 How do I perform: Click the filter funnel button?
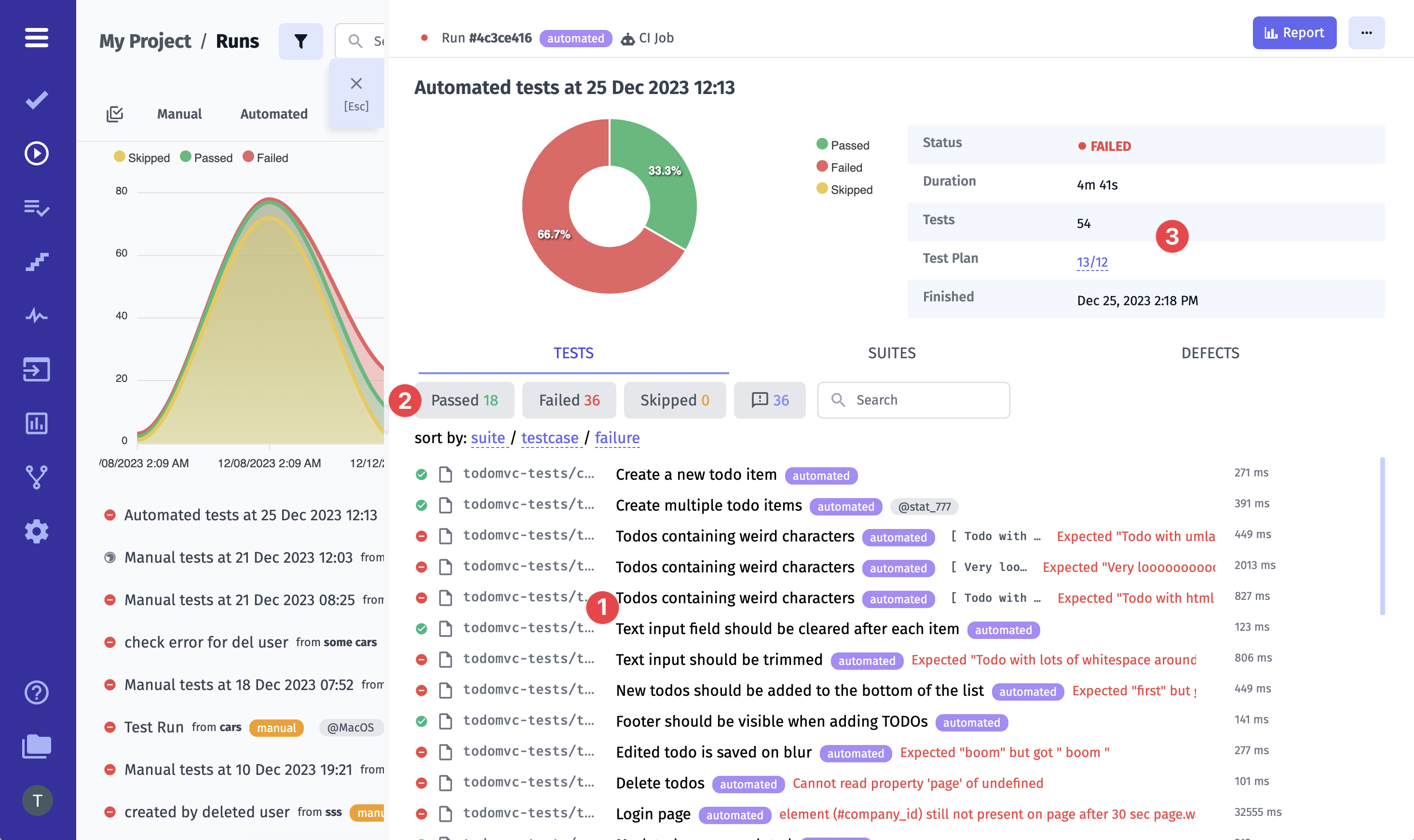300,41
